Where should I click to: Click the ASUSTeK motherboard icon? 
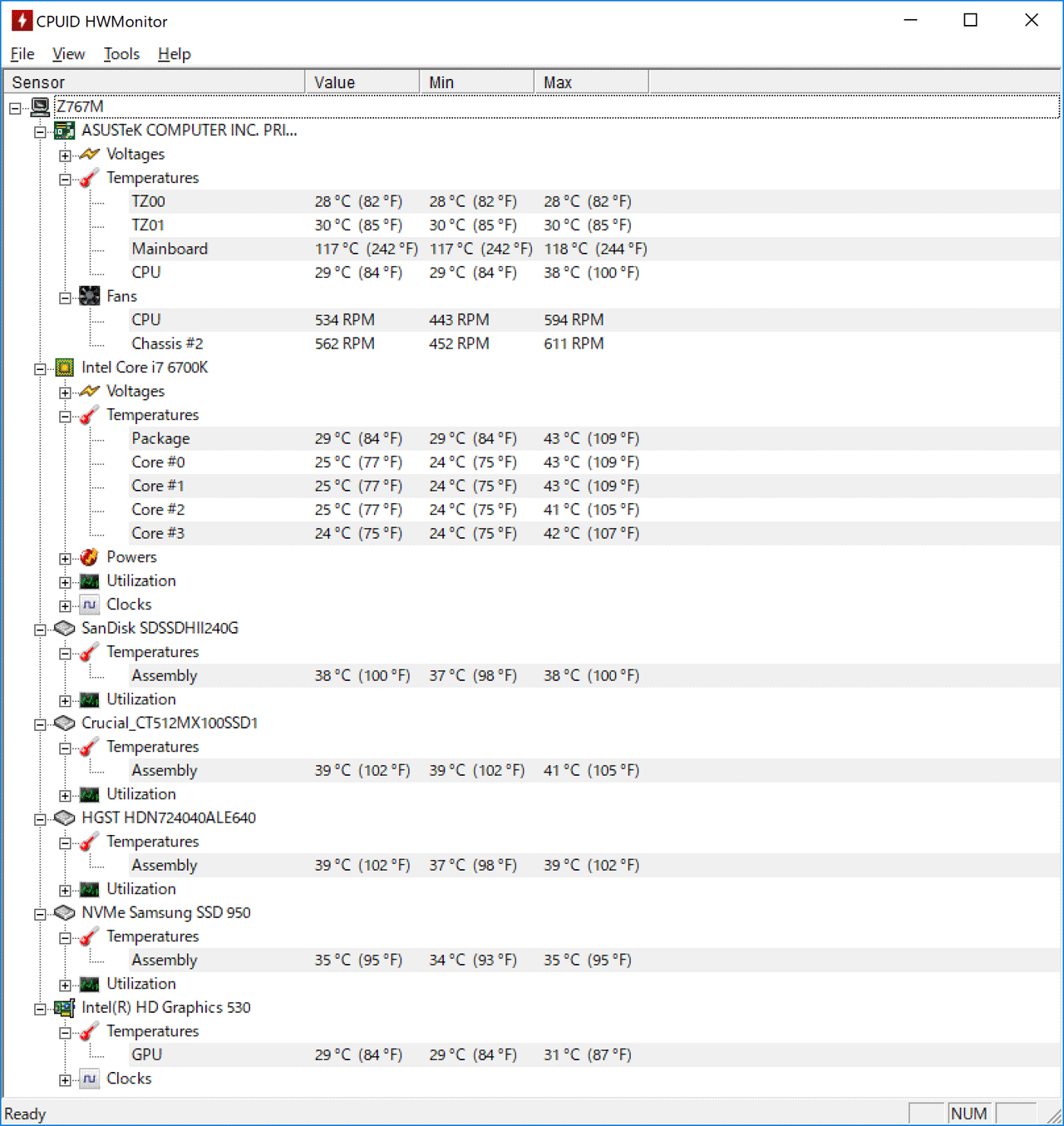(x=64, y=131)
